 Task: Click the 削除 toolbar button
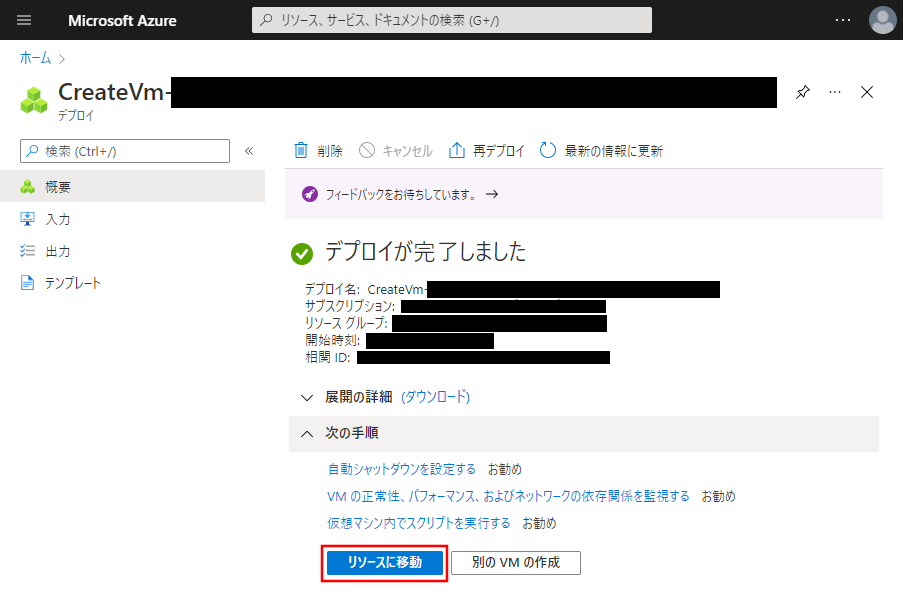coord(318,150)
